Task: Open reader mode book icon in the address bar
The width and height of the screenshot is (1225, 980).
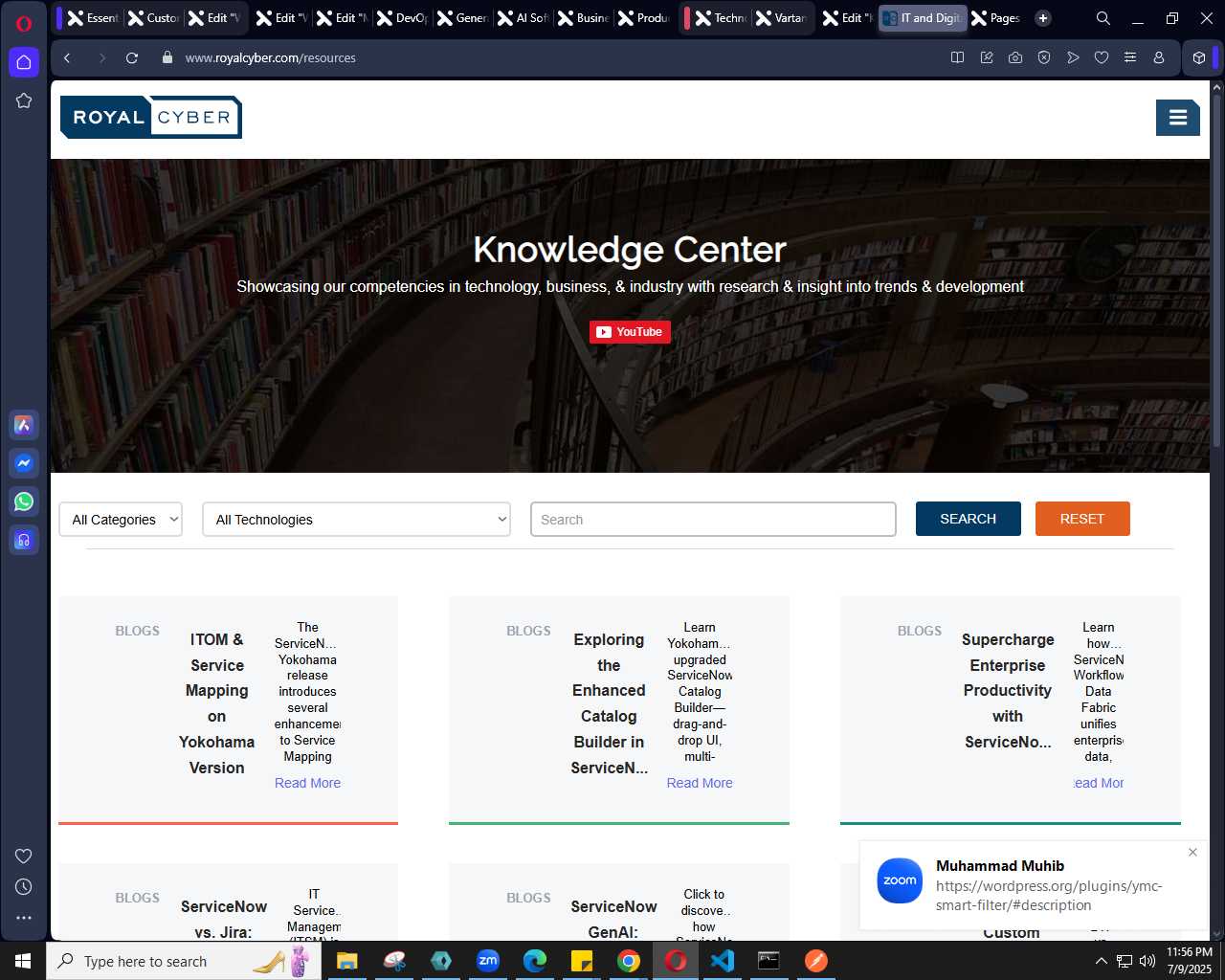Action: click(957, 57)
